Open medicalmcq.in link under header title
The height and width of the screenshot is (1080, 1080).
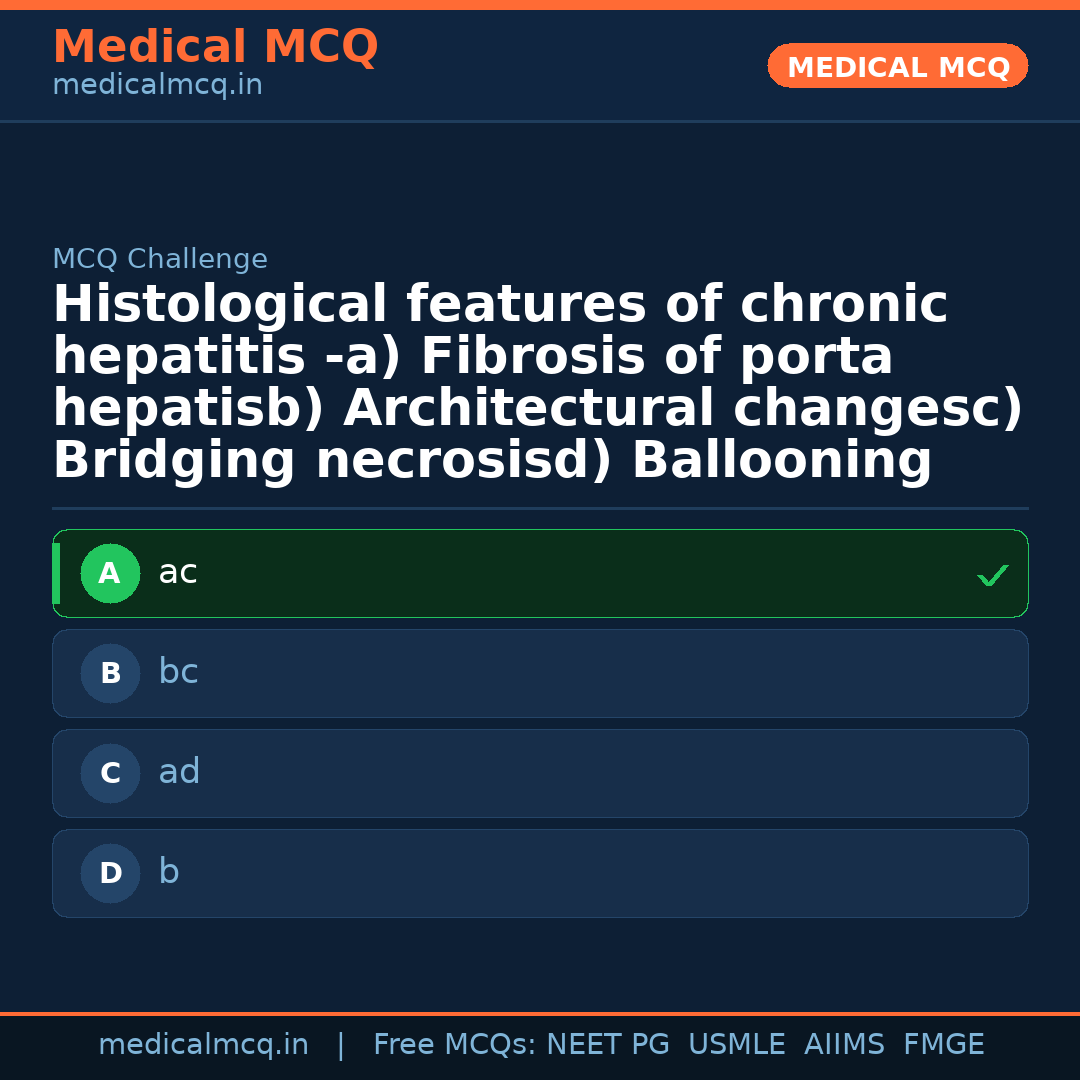click(x=157, y=86)
